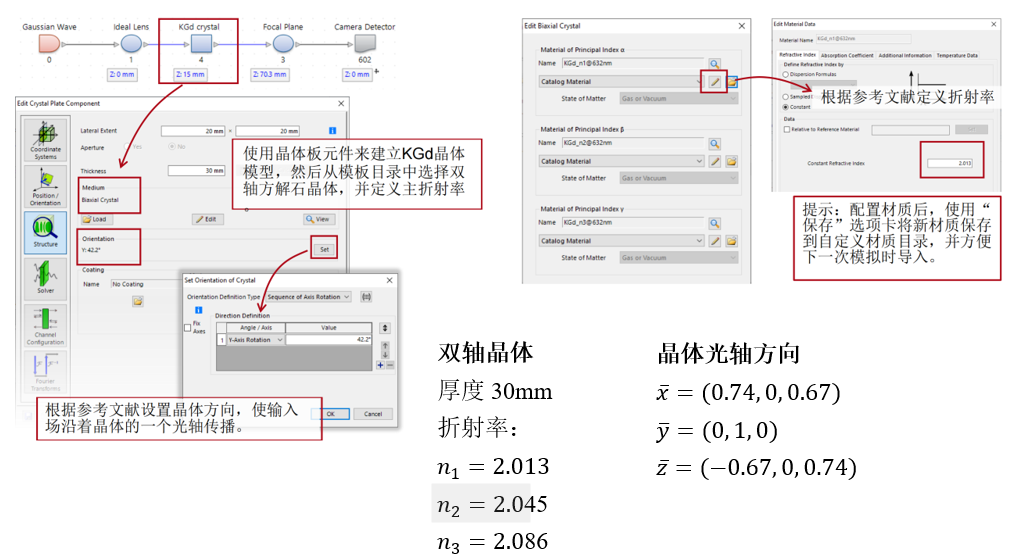Open the Channel Configuration page
1022x557 pixels.
click(45, 325)
